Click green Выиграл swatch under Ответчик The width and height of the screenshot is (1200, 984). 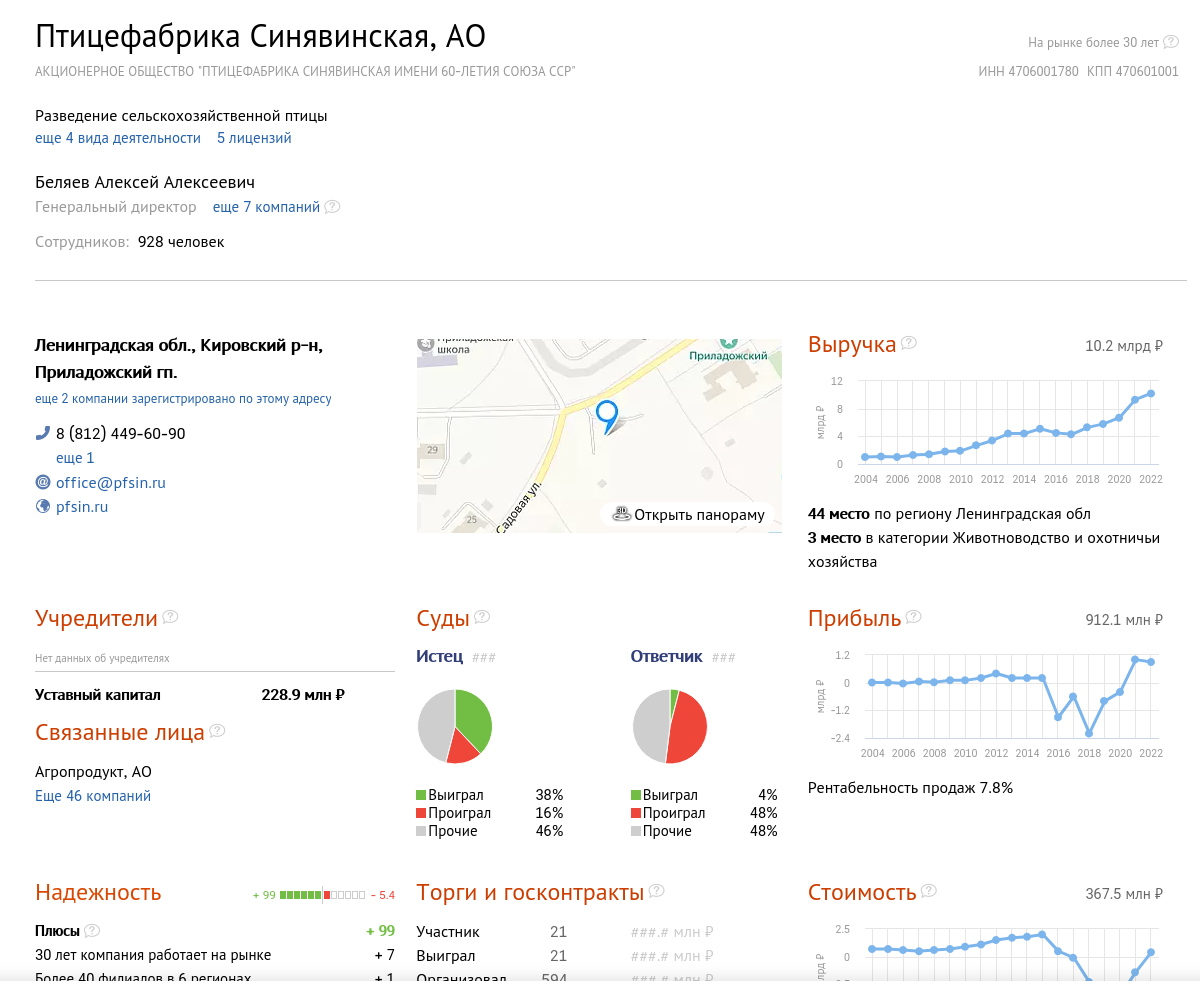[636, 795]
